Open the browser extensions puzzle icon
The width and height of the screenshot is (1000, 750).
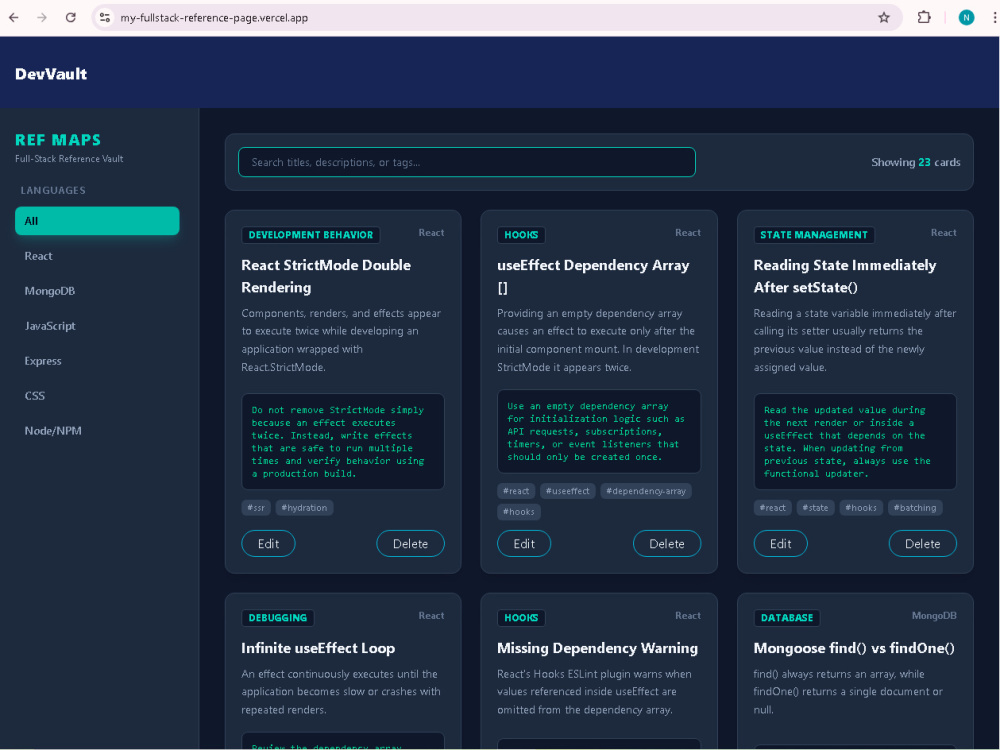point(923,18)
